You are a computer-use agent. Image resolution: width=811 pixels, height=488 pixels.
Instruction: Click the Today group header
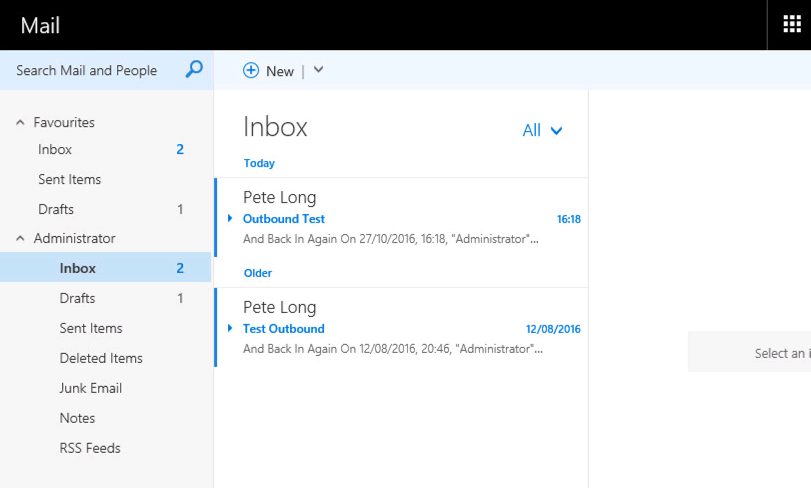coord(259,163)
